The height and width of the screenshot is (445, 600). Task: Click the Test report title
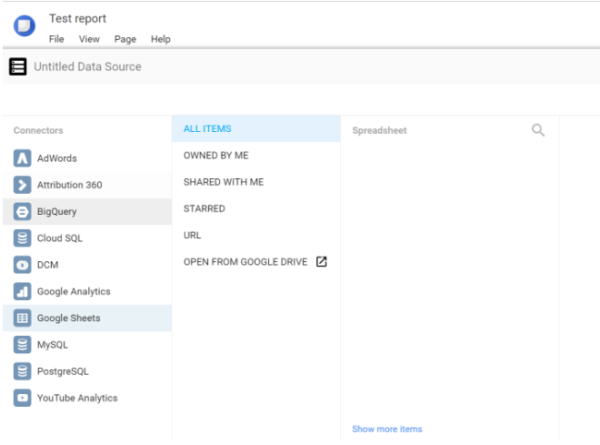(77, 18)
